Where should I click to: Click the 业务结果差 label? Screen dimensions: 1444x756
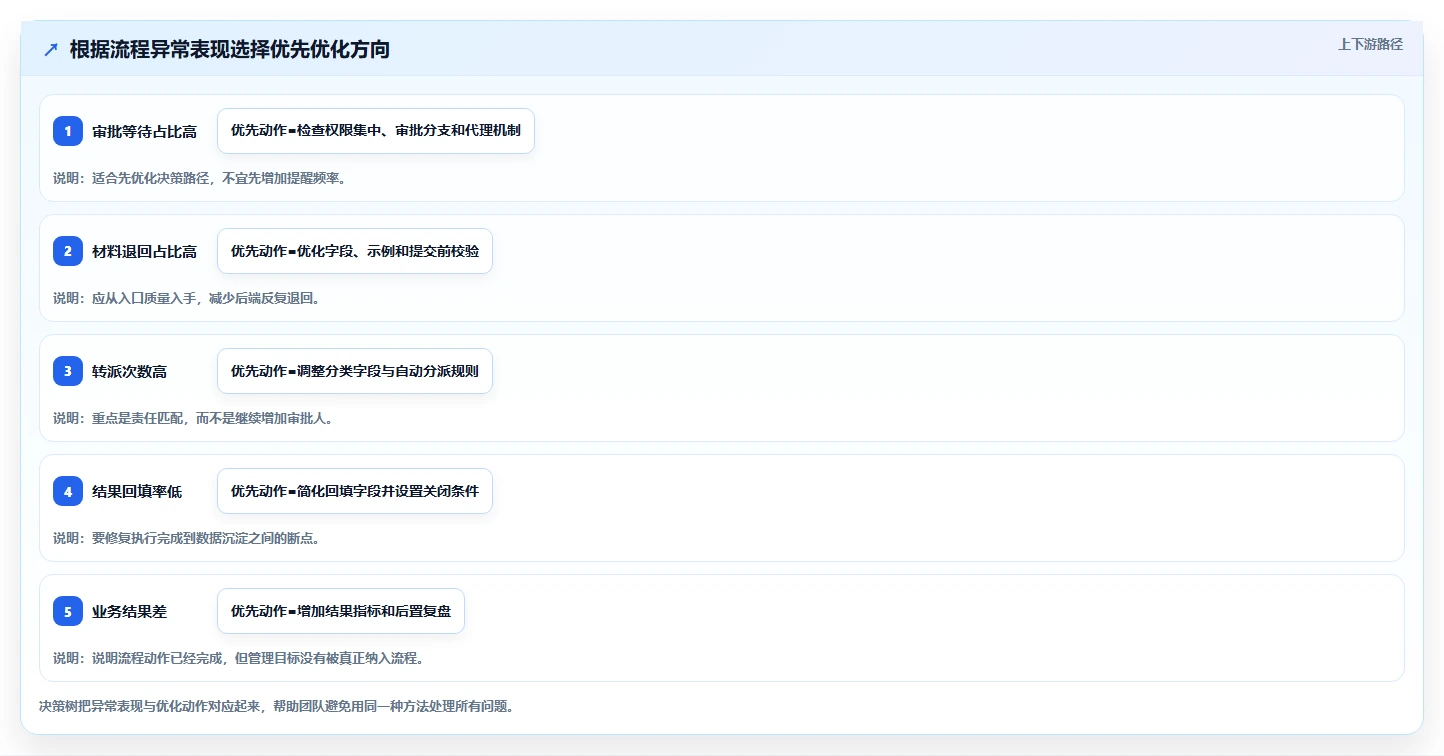[129, 611]
